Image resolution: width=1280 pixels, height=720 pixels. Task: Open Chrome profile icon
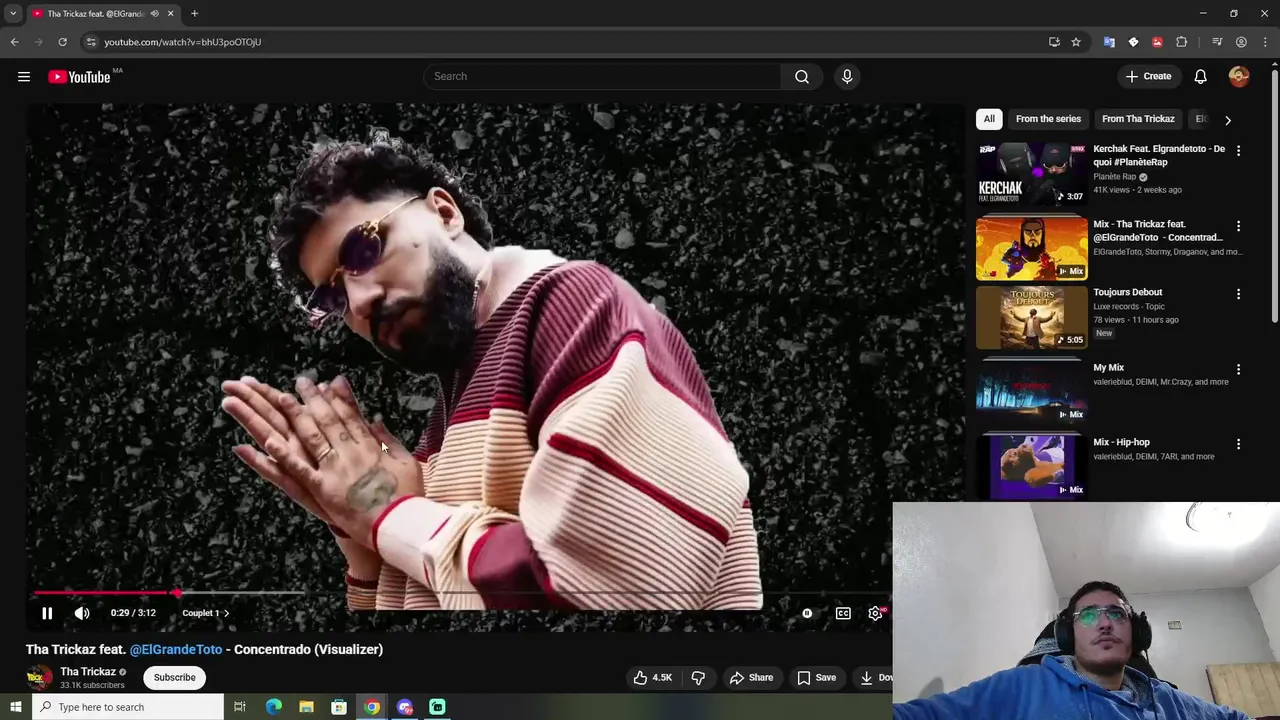[1241, 42]
